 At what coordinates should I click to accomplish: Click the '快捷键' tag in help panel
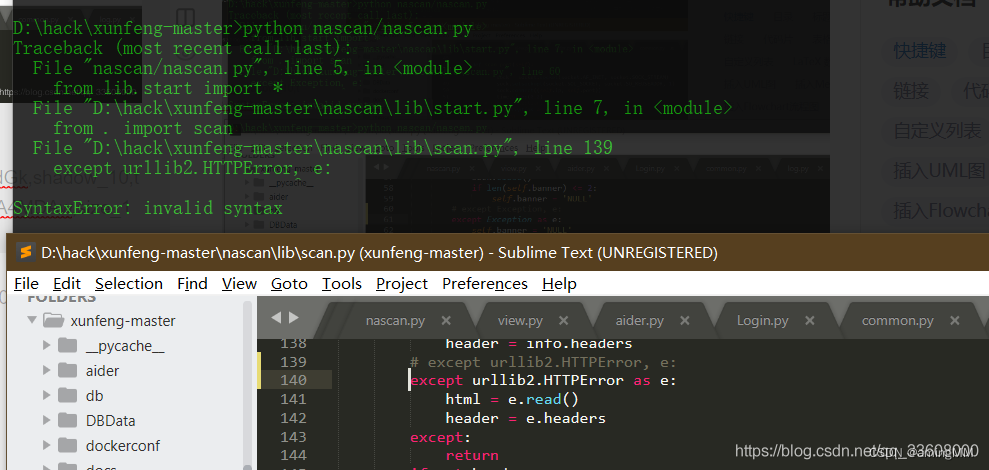point(920,51)
